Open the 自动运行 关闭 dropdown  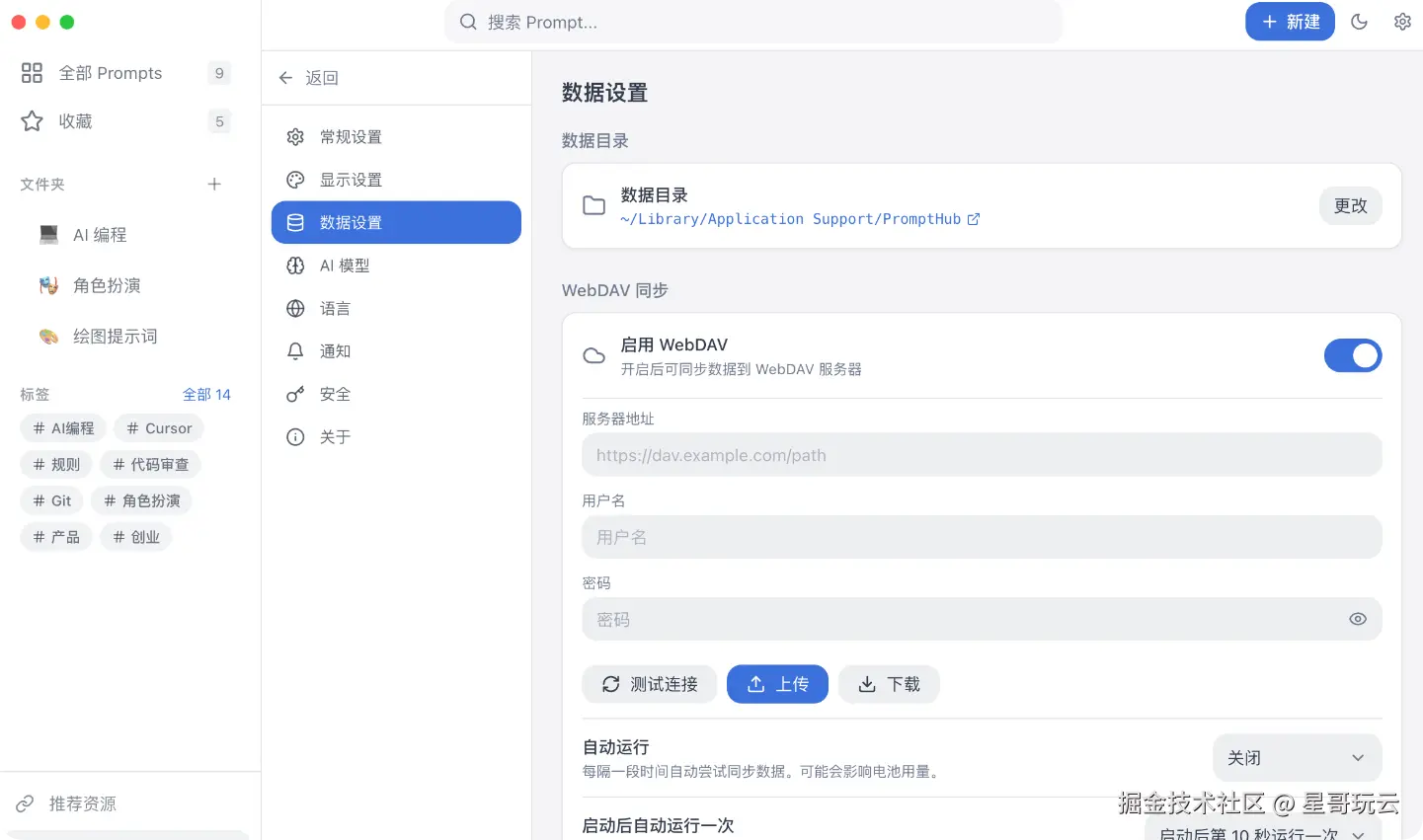pyautogui.click(x=1297, y=758)
